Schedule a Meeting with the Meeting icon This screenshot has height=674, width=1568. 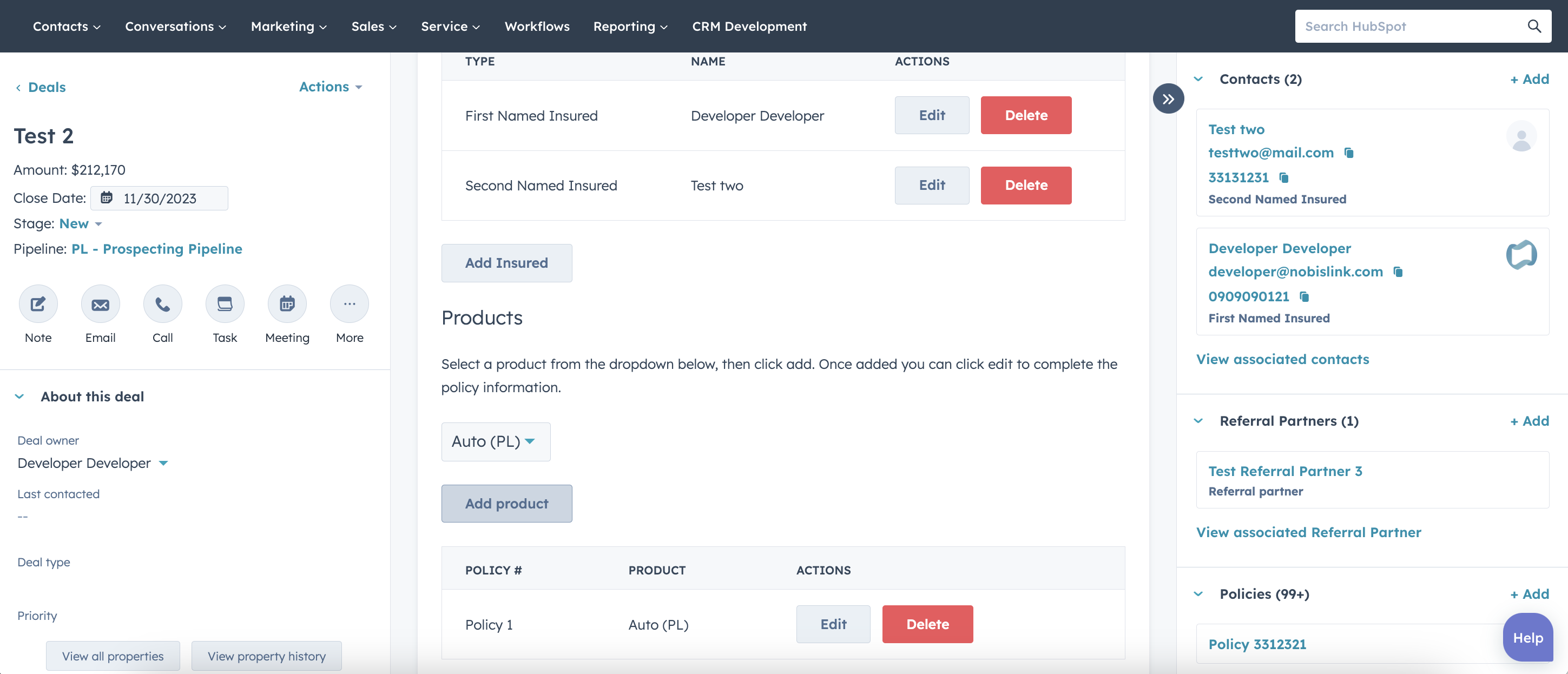[x=287, y=303]
